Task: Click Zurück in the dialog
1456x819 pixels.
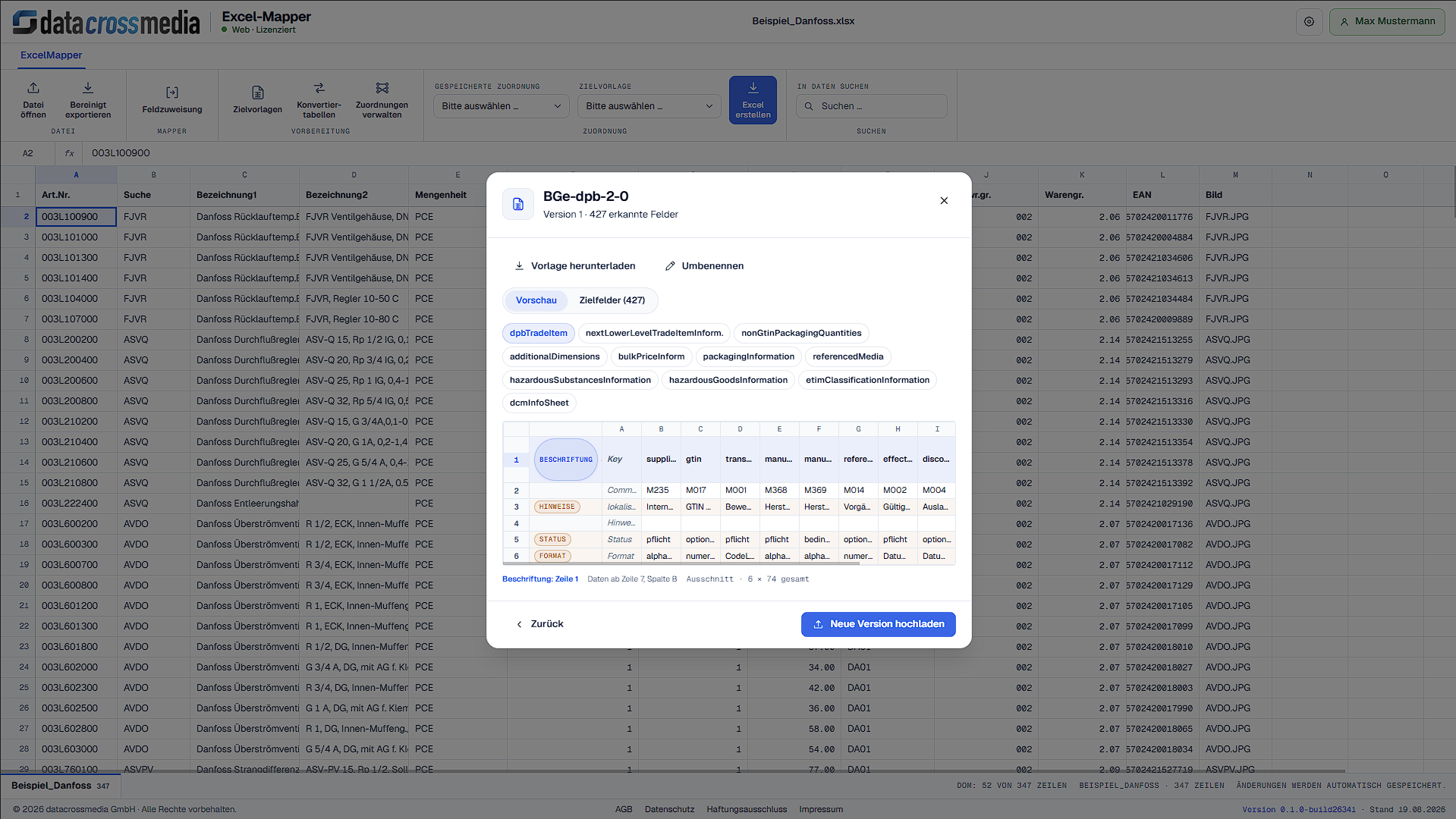Action: pyautogui.click(x=539, y=624)
